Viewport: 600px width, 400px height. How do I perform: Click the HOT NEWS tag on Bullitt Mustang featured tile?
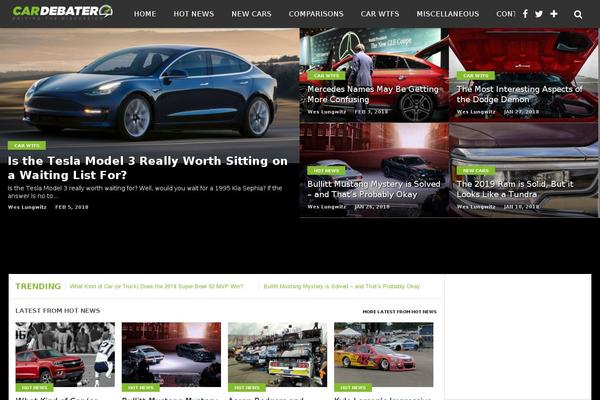click(x=326, y=170)
